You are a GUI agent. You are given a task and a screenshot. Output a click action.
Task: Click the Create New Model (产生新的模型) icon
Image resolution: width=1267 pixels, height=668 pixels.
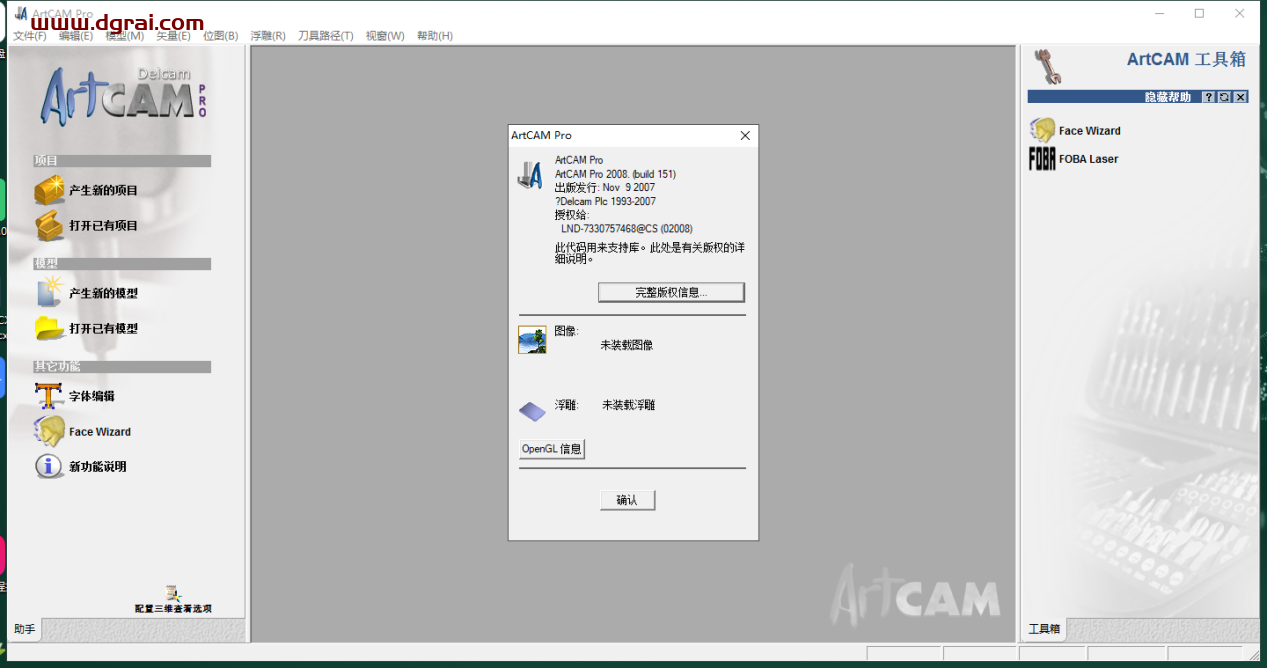[x=50, y=293]
